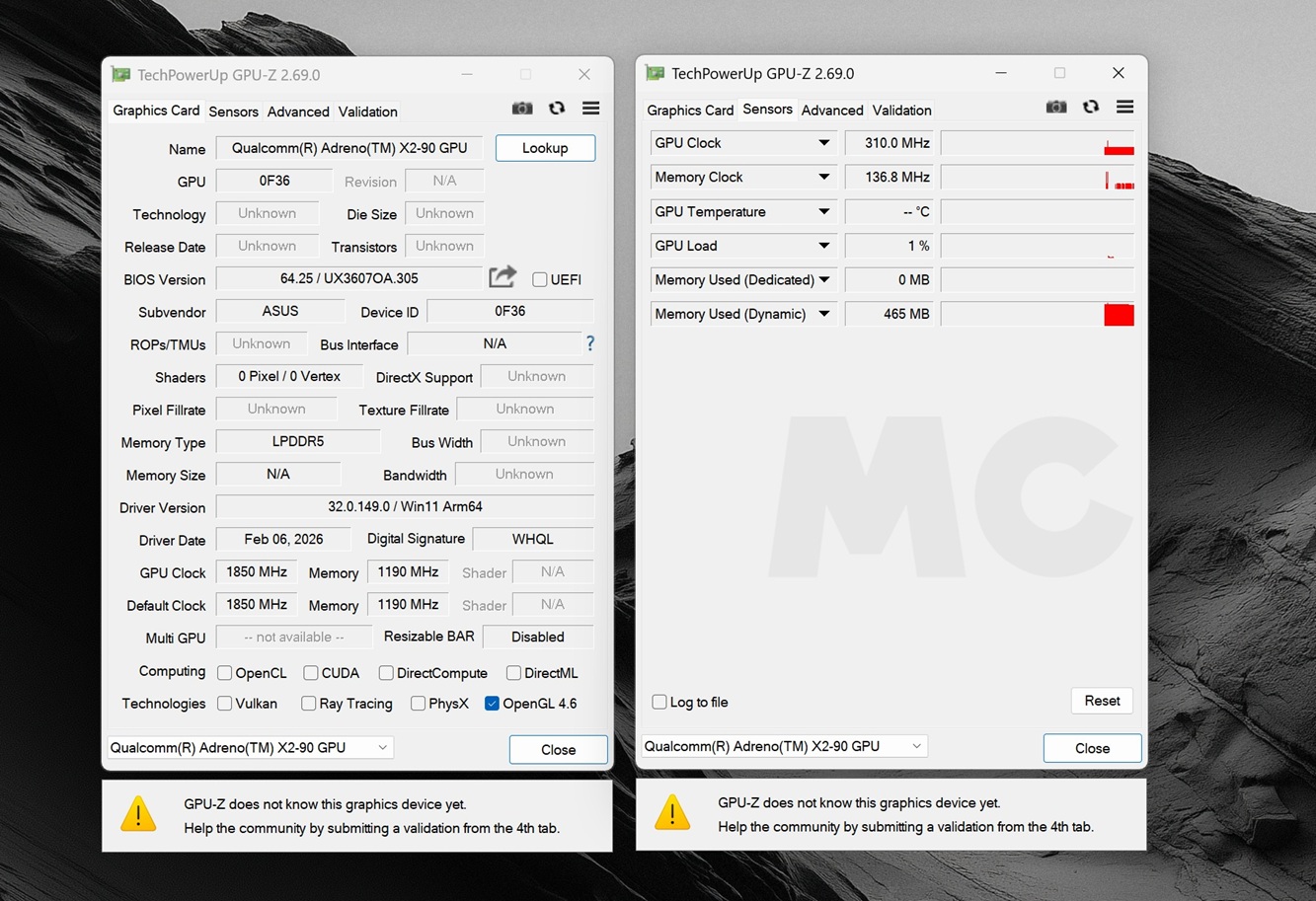1316x901 pixels.
Task: Open Validation tab in the Sensors window
Action: coord(901,111)
